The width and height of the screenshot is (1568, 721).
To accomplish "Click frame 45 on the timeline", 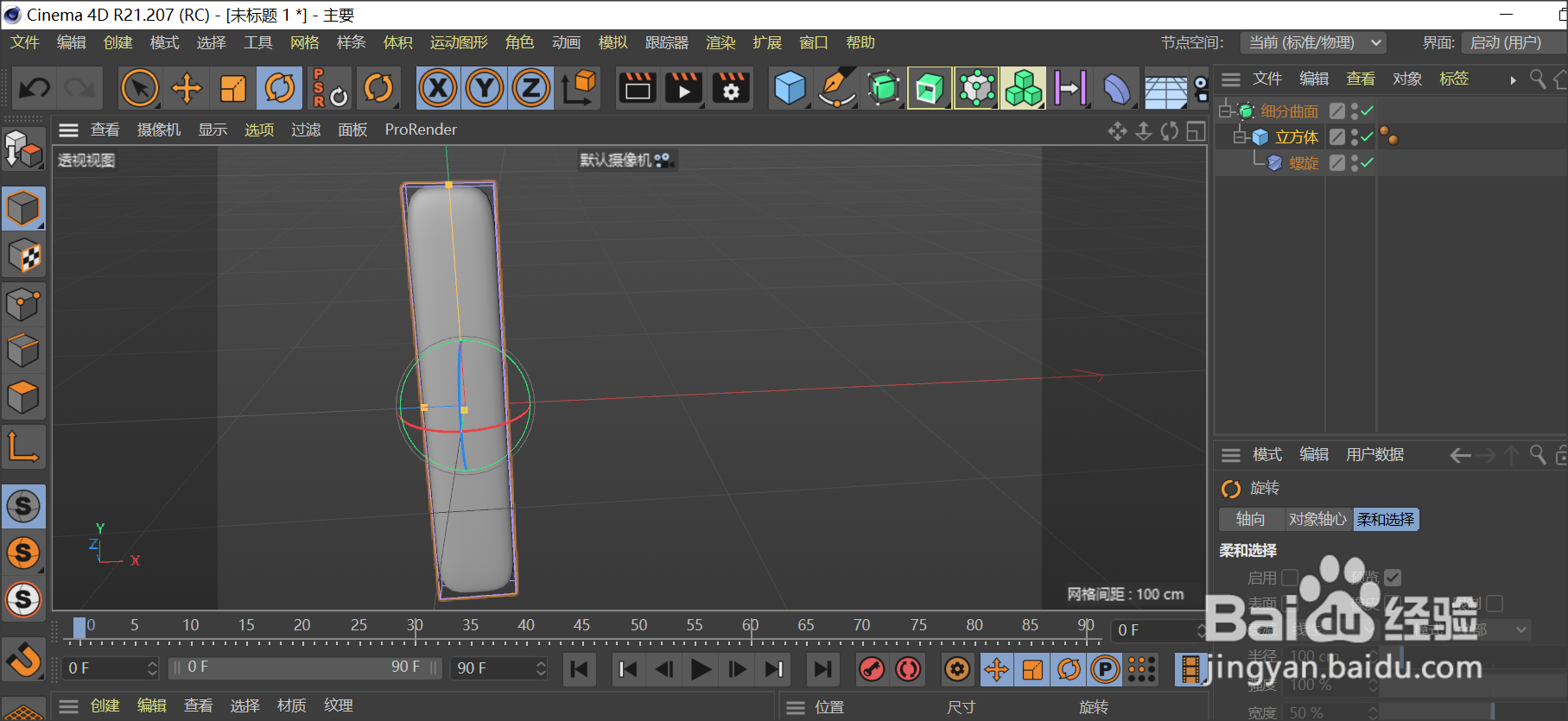I will click(581, 625).
